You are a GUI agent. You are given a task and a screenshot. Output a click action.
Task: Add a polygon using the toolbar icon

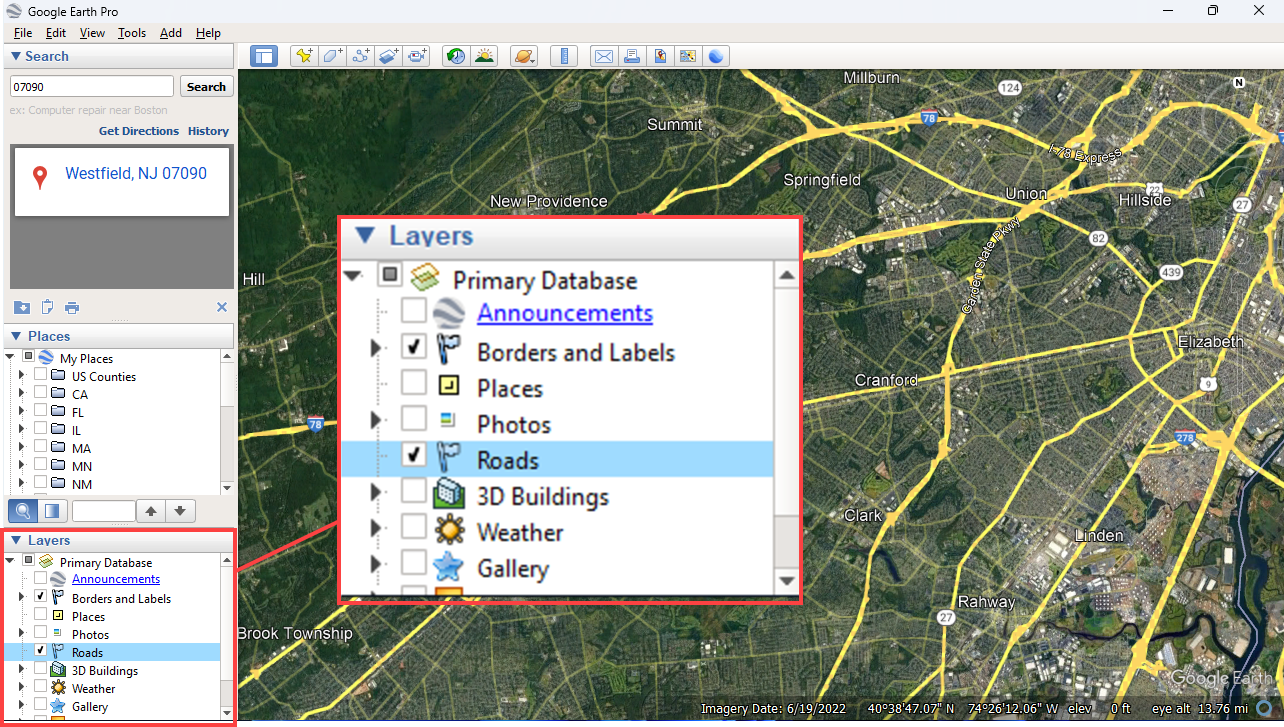coord(332,56)
